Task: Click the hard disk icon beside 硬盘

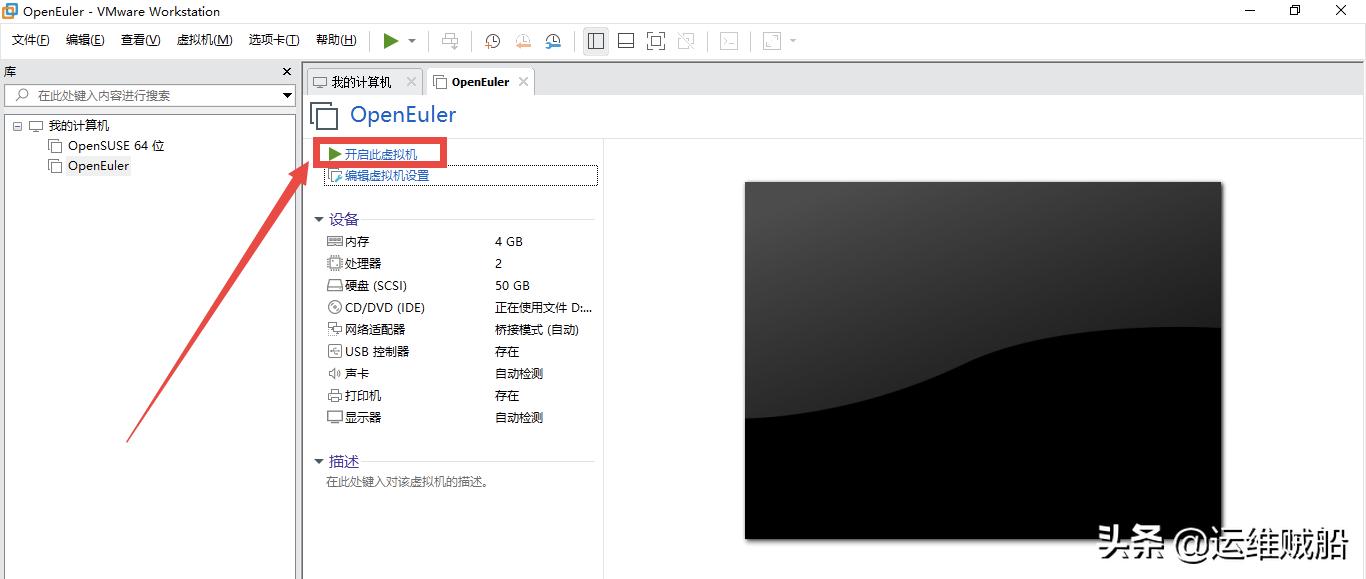Action: point(335,286)
